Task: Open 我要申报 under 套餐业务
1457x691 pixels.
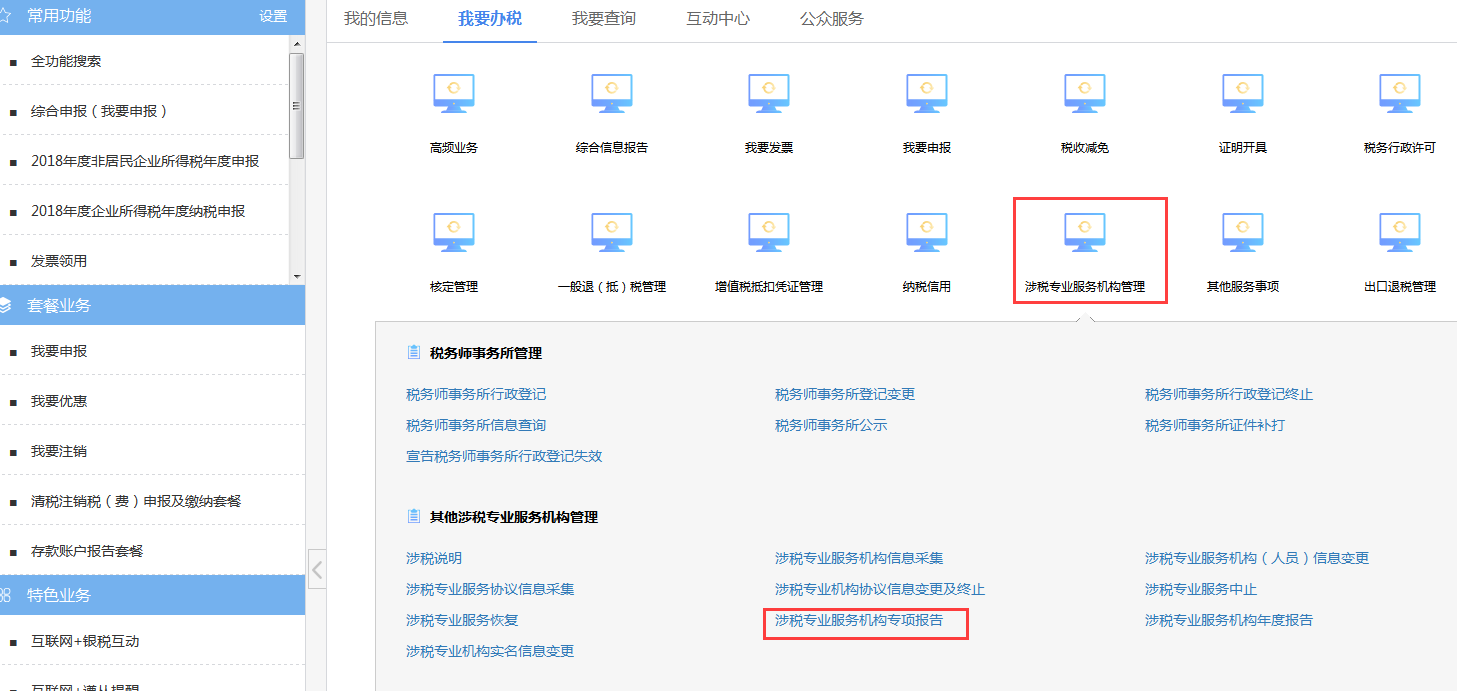Action: (x=59, y=351)
